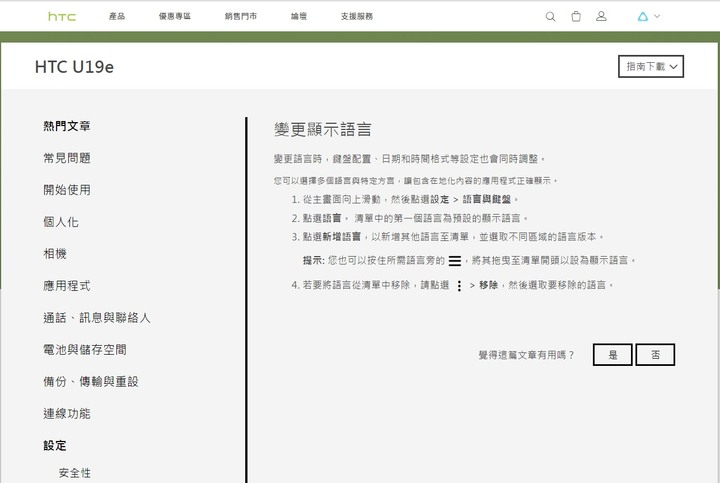Expand the chevron beside the Viveport icon

[x=657, y=16]
